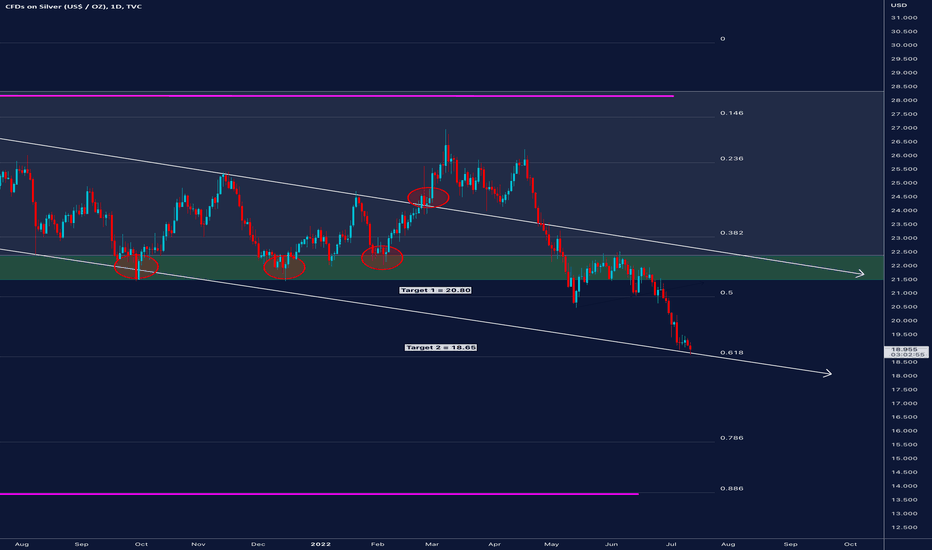Image resolution: width=932 pixels, height=550 pixels.
Task: Click the 12.500 price axis value
Action: click(x=903, y=527)
